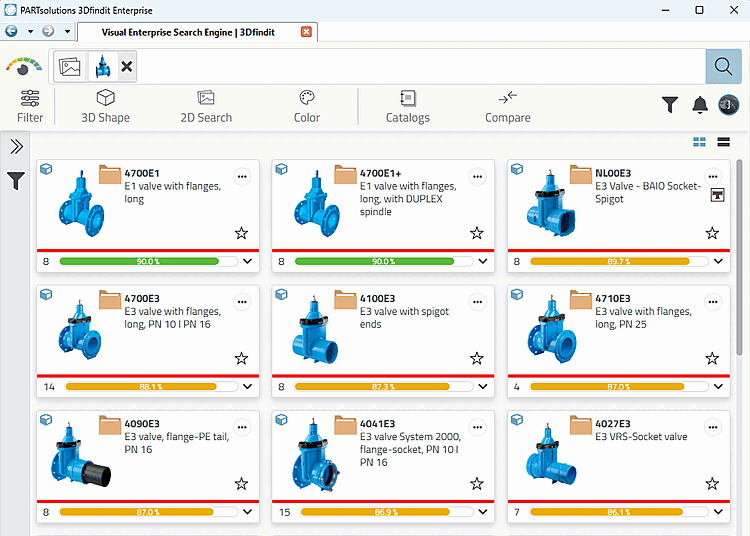Star the 4700E3 valve as favorite
Screen dimensions: 750x536
tap(242, 359)
